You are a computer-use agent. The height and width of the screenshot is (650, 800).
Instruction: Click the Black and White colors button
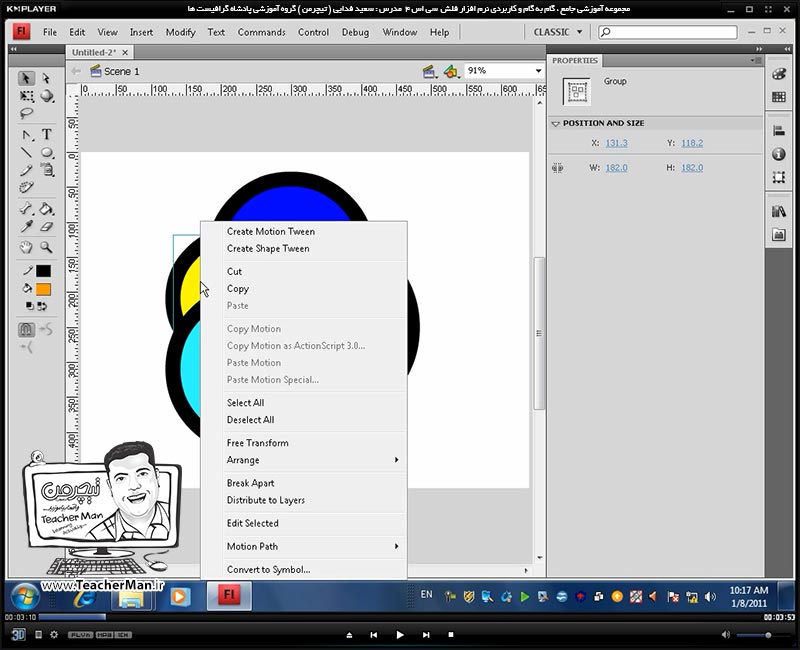coord(30,306)
